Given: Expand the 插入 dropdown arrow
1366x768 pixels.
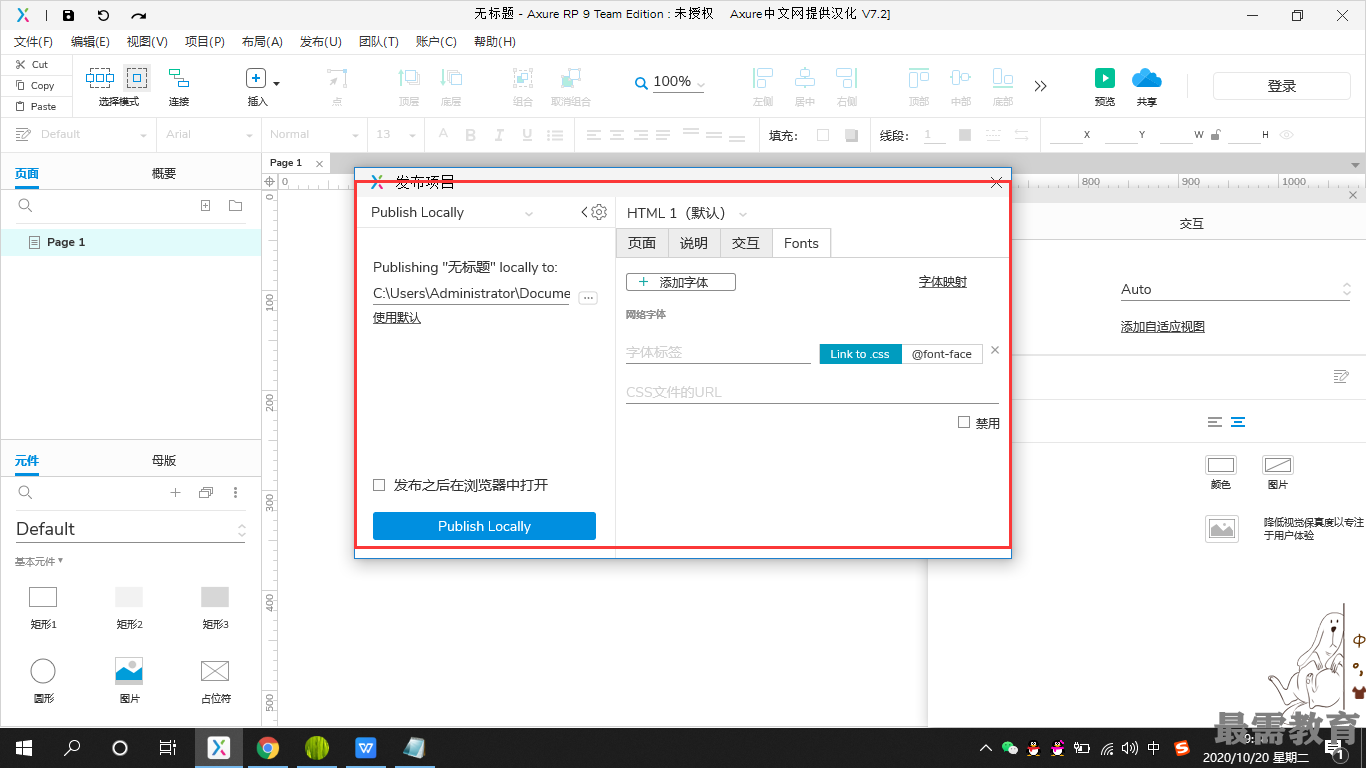Looking at the screenshot, I should (x=276, y=84).
